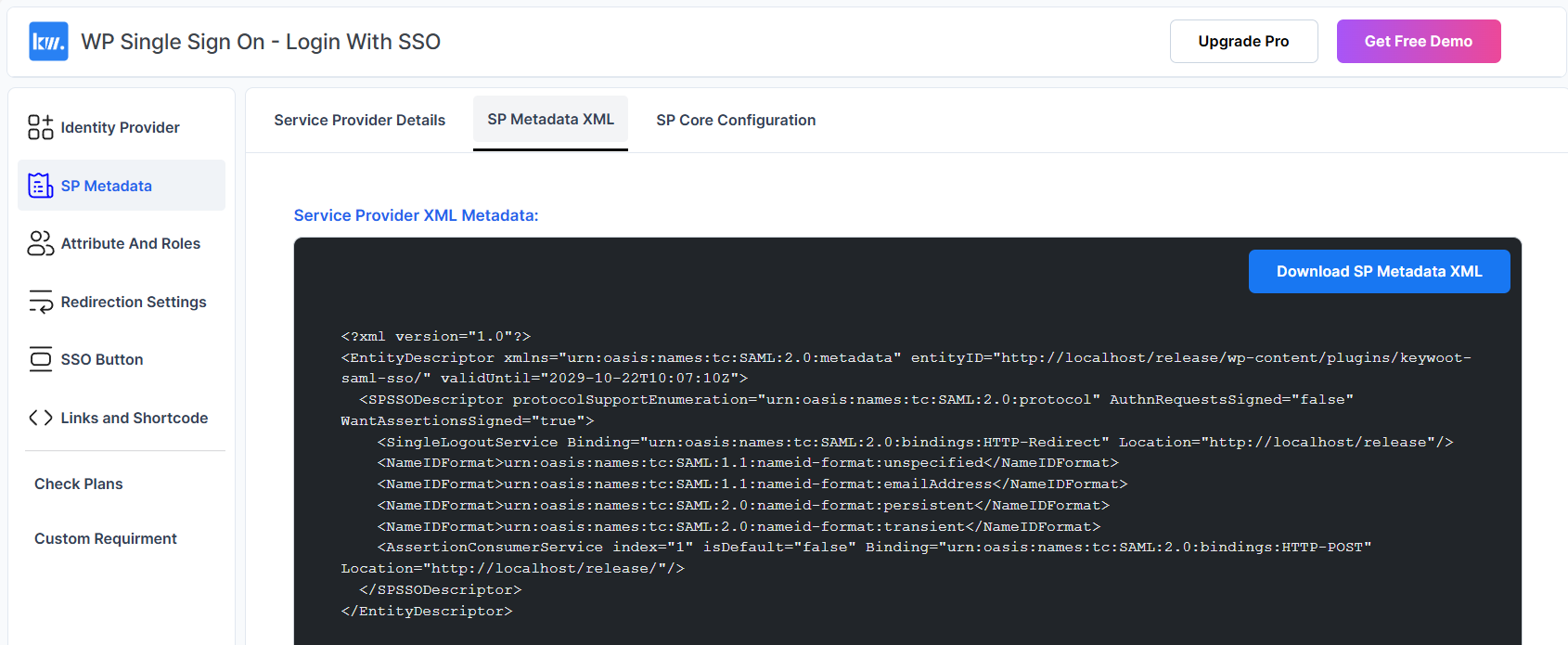Click the WP Single Sign On title
This screenshot has width=1568, height=645.
click(261, 42)
